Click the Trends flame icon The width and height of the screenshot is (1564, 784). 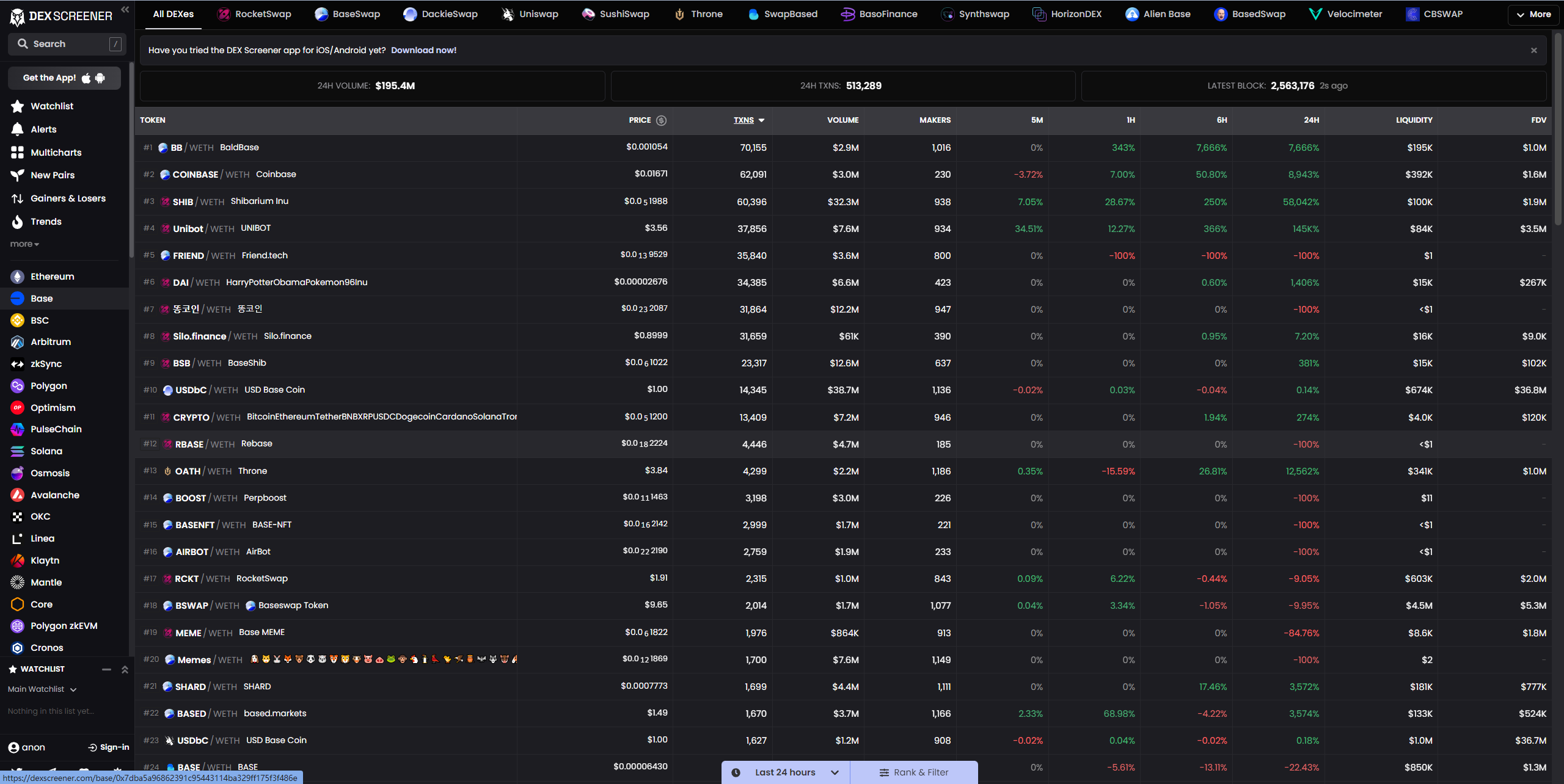(x=18, y=222)
